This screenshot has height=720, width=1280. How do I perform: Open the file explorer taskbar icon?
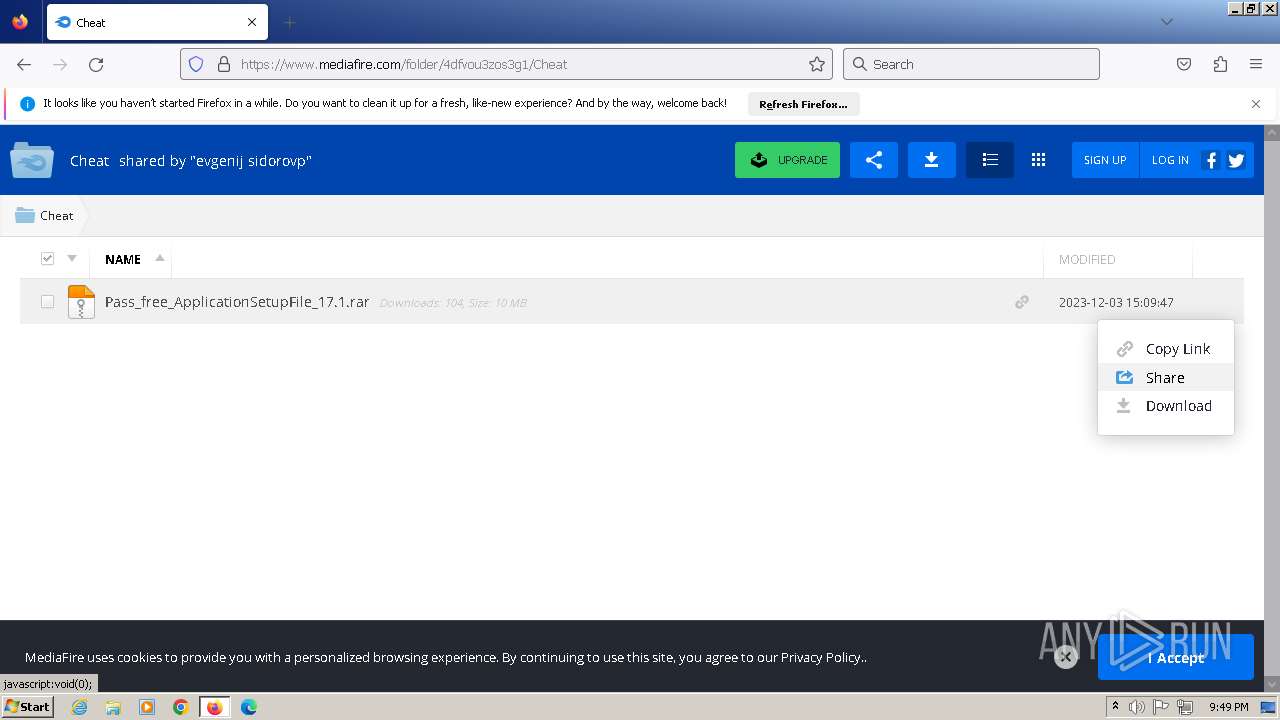113,707
